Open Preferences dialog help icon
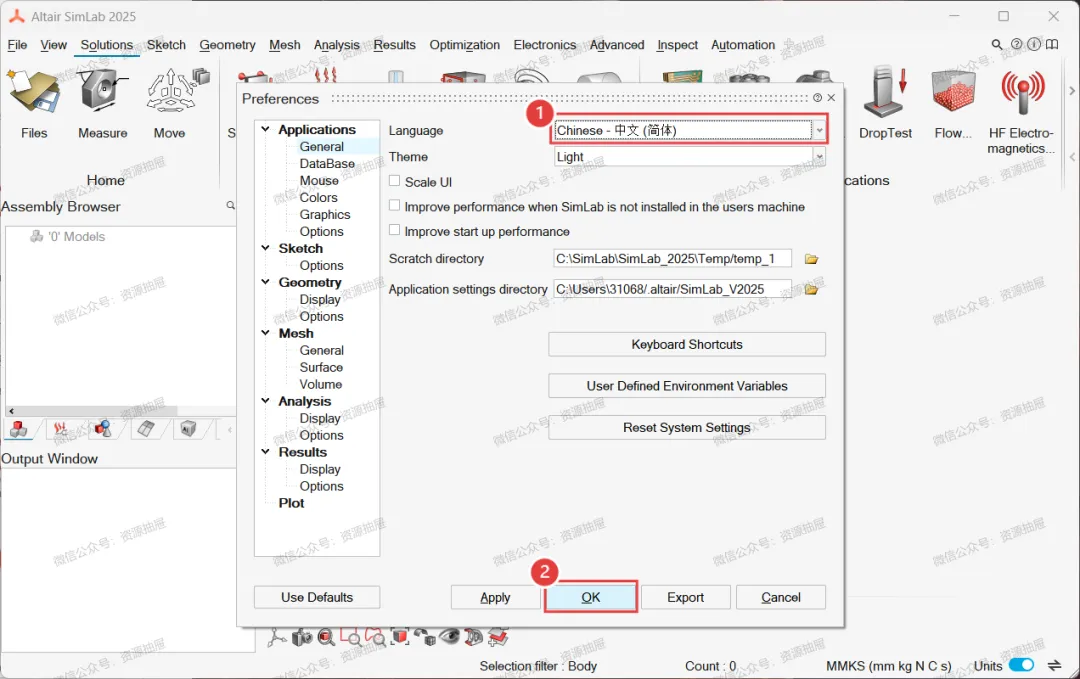This screenshot has height=679, width=1080. point(817,98)
